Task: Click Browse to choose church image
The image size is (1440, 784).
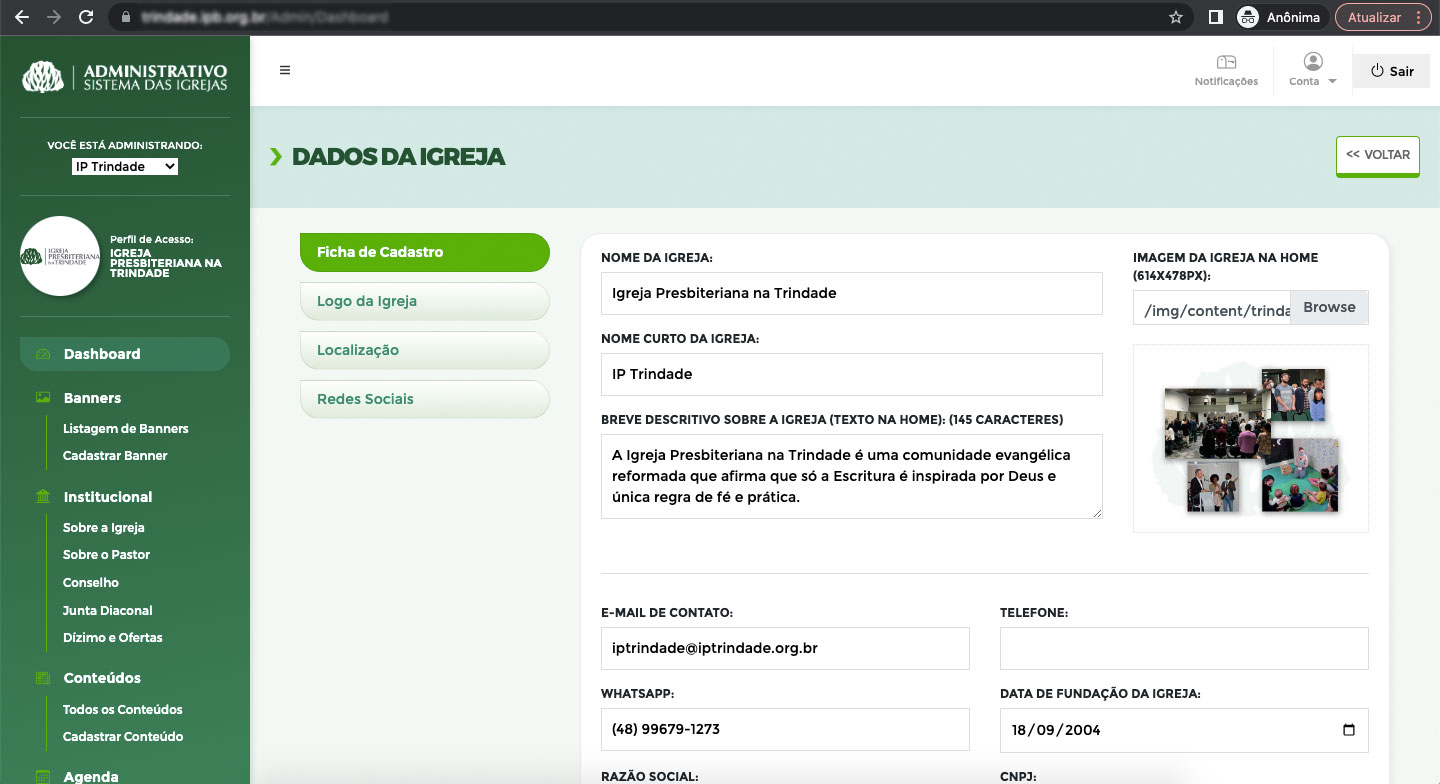Action: click(1328, 308)
